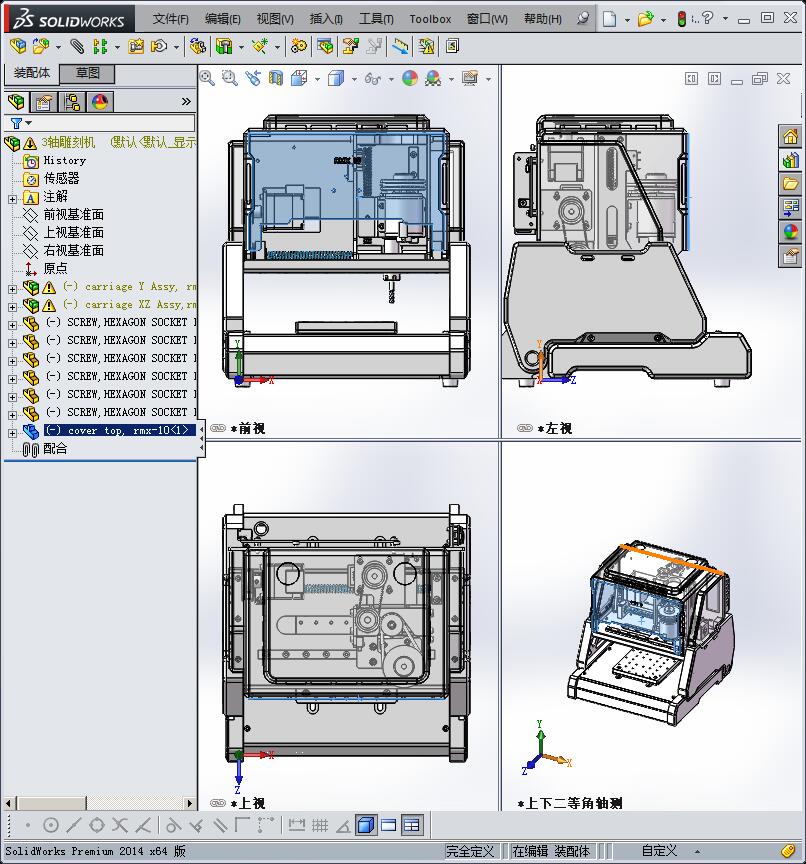This screenshot has width=806, height=864.
Task: Click the Zoom to Area icon
Action: (230, 78)
